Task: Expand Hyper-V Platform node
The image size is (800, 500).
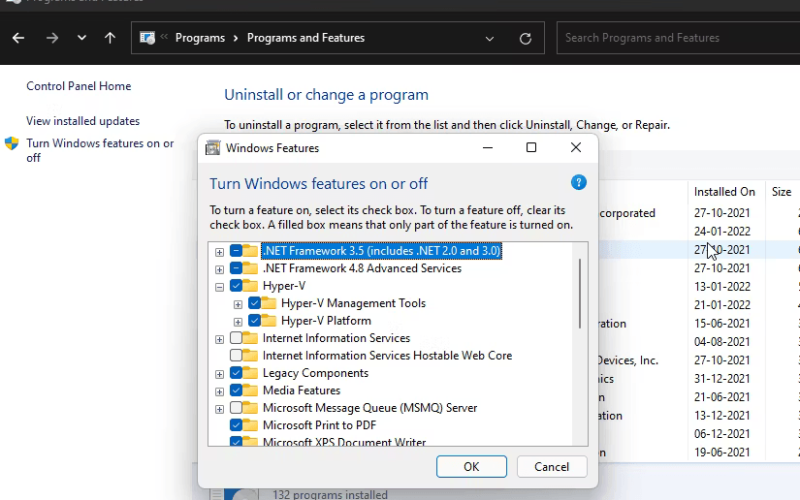Action: pyautogui.click(x=238, y=322)
